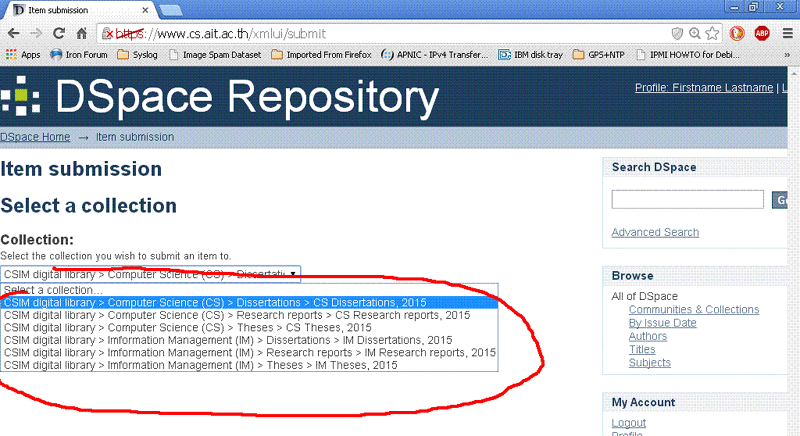Open the Advanced Search link

point(655,232)
